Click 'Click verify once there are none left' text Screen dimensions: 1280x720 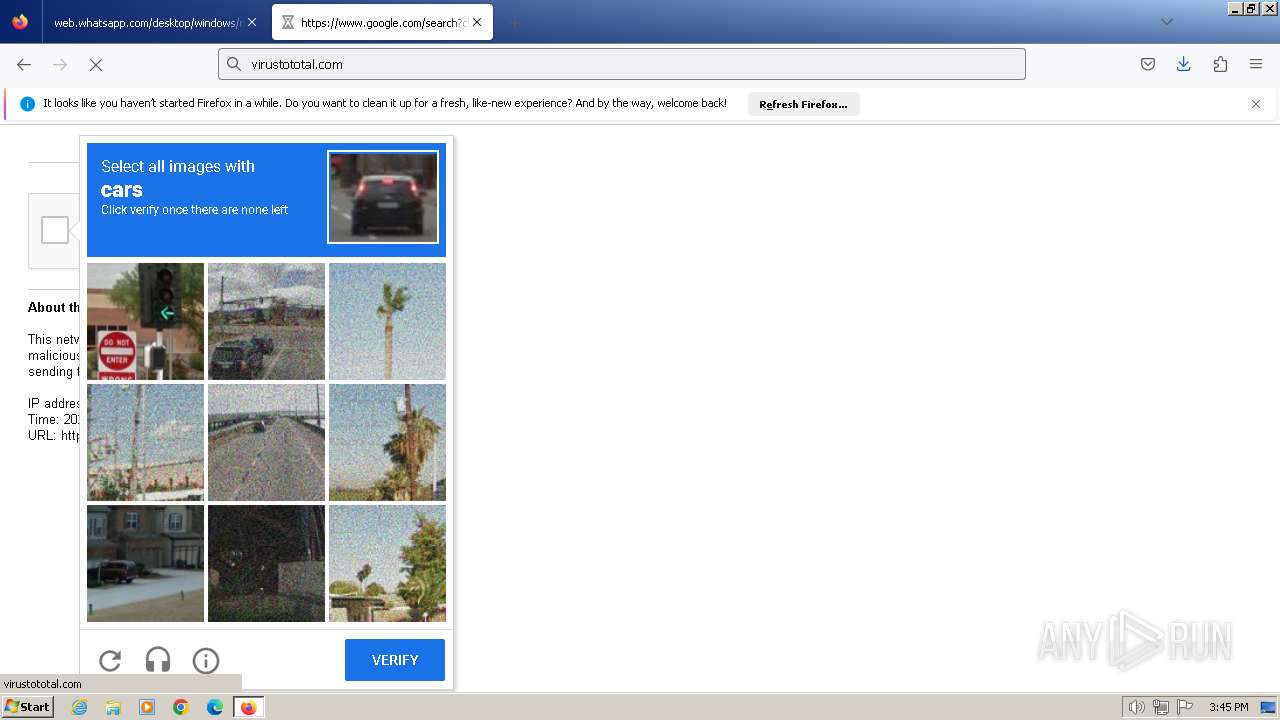[195, 210]
